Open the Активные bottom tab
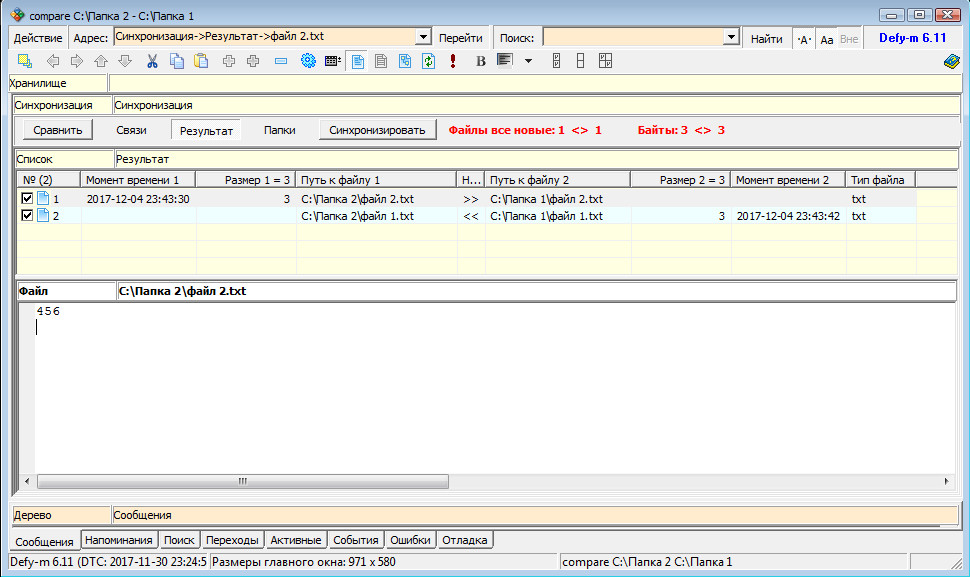The image size is (970, 577). pyautogui.click(x=296, y=540)
